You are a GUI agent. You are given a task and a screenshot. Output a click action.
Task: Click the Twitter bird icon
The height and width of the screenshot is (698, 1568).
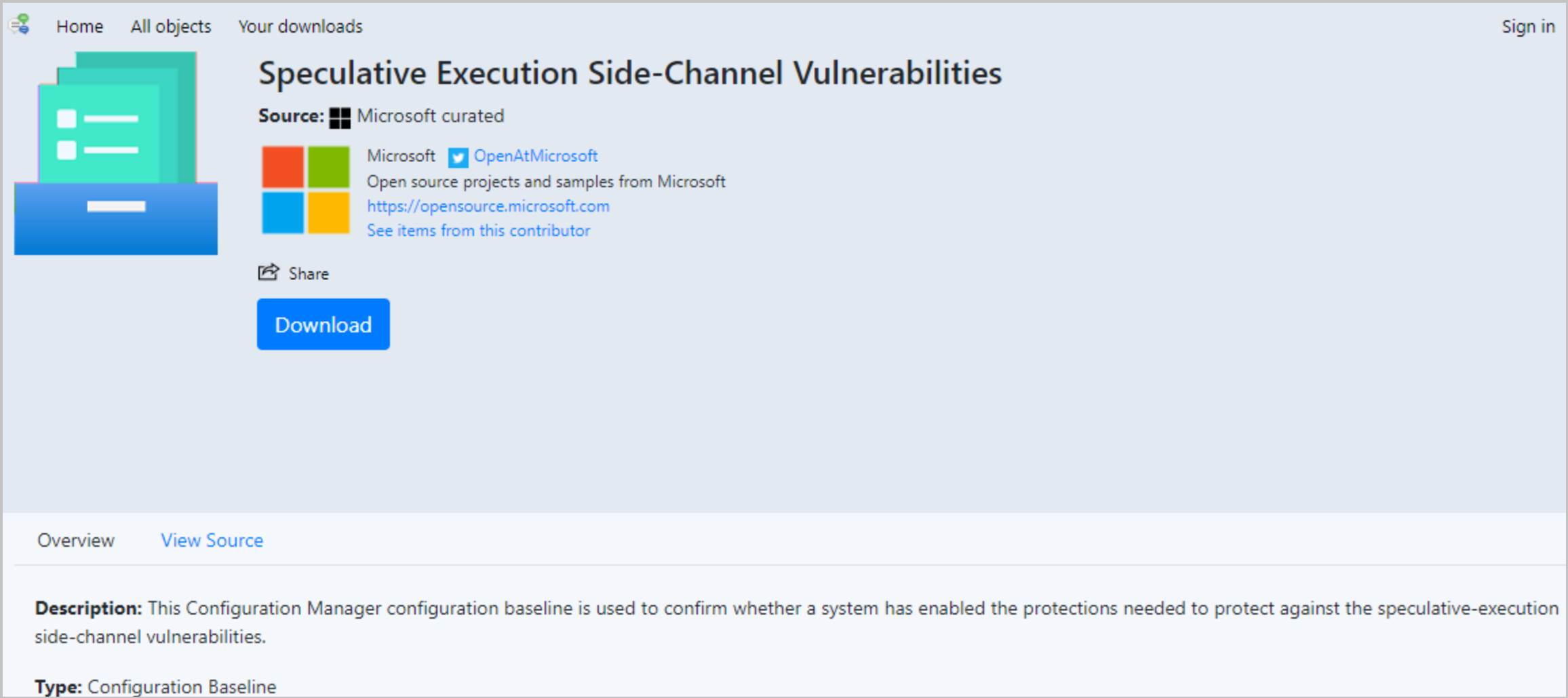click(x=458, y=157)
